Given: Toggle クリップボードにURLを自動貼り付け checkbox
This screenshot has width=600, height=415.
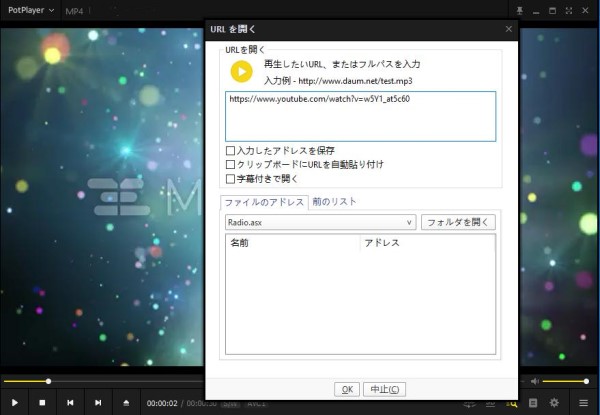Looking at the screenshot, I should 230,164.
